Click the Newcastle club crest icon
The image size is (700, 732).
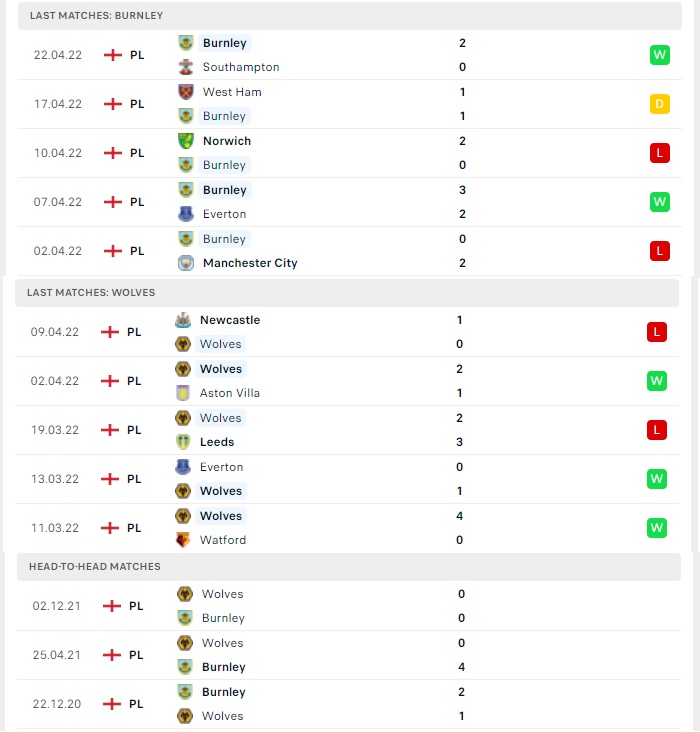click(x=183, y=320)
